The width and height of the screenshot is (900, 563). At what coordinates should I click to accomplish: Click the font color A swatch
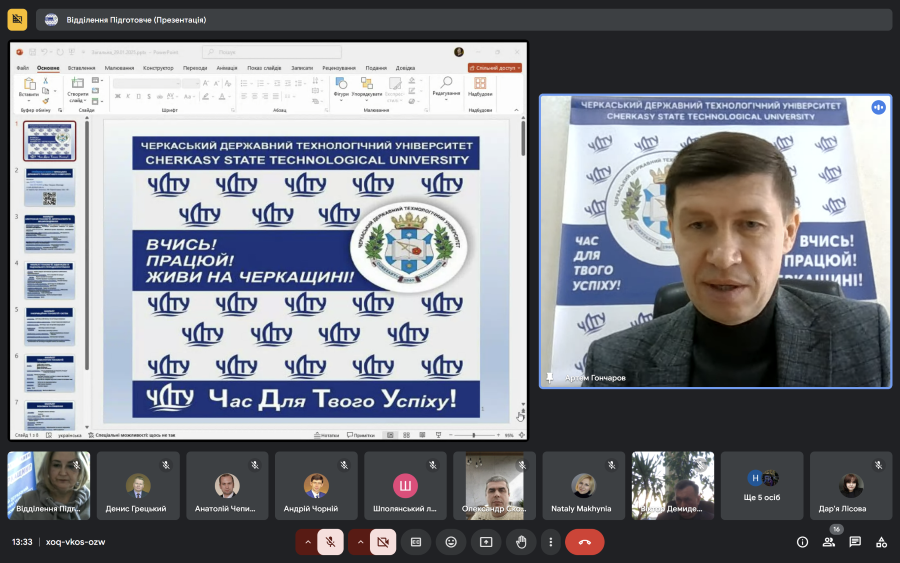[222, 96]
